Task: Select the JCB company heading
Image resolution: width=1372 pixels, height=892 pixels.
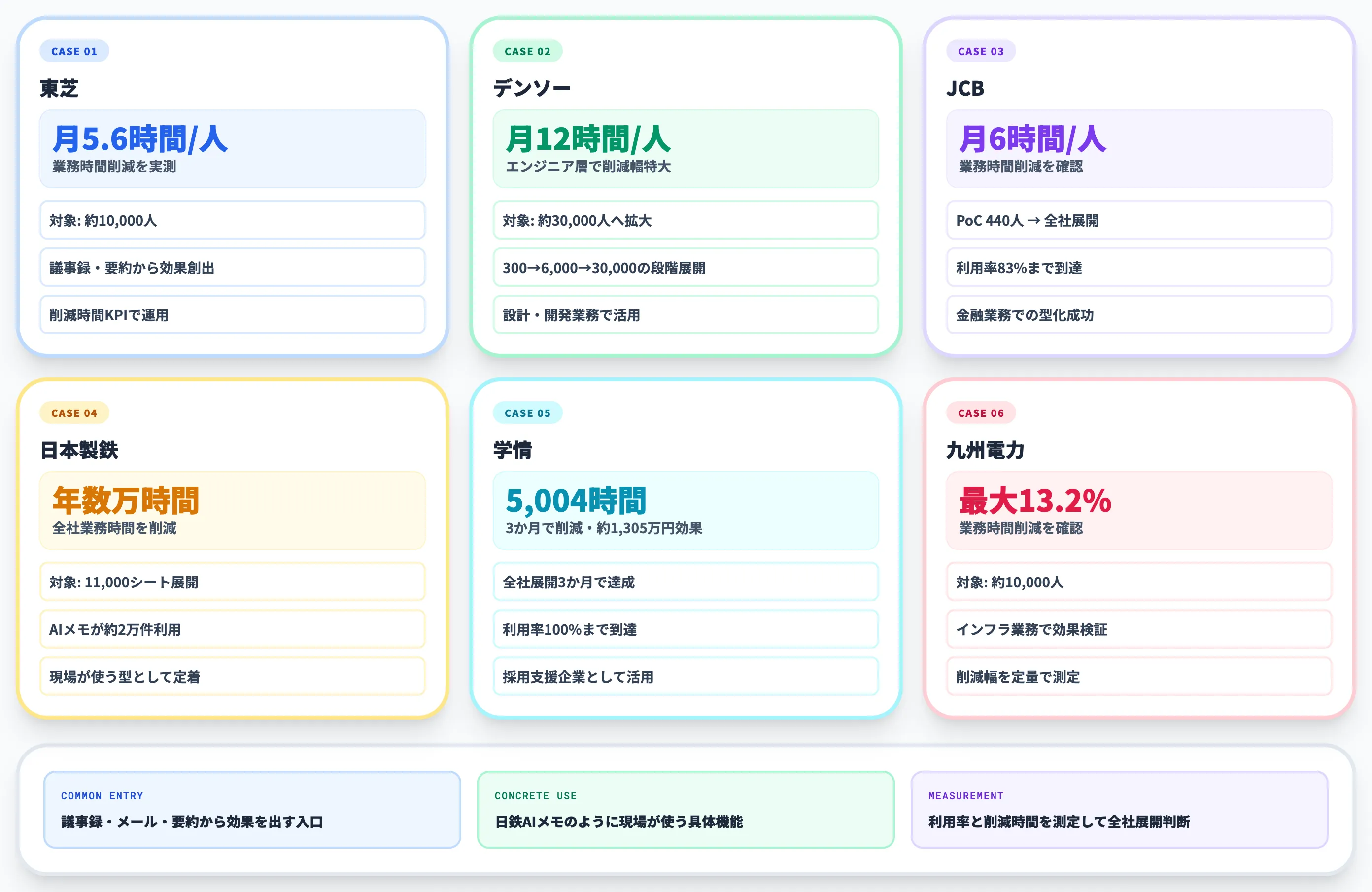Action: tap(965, 88)
